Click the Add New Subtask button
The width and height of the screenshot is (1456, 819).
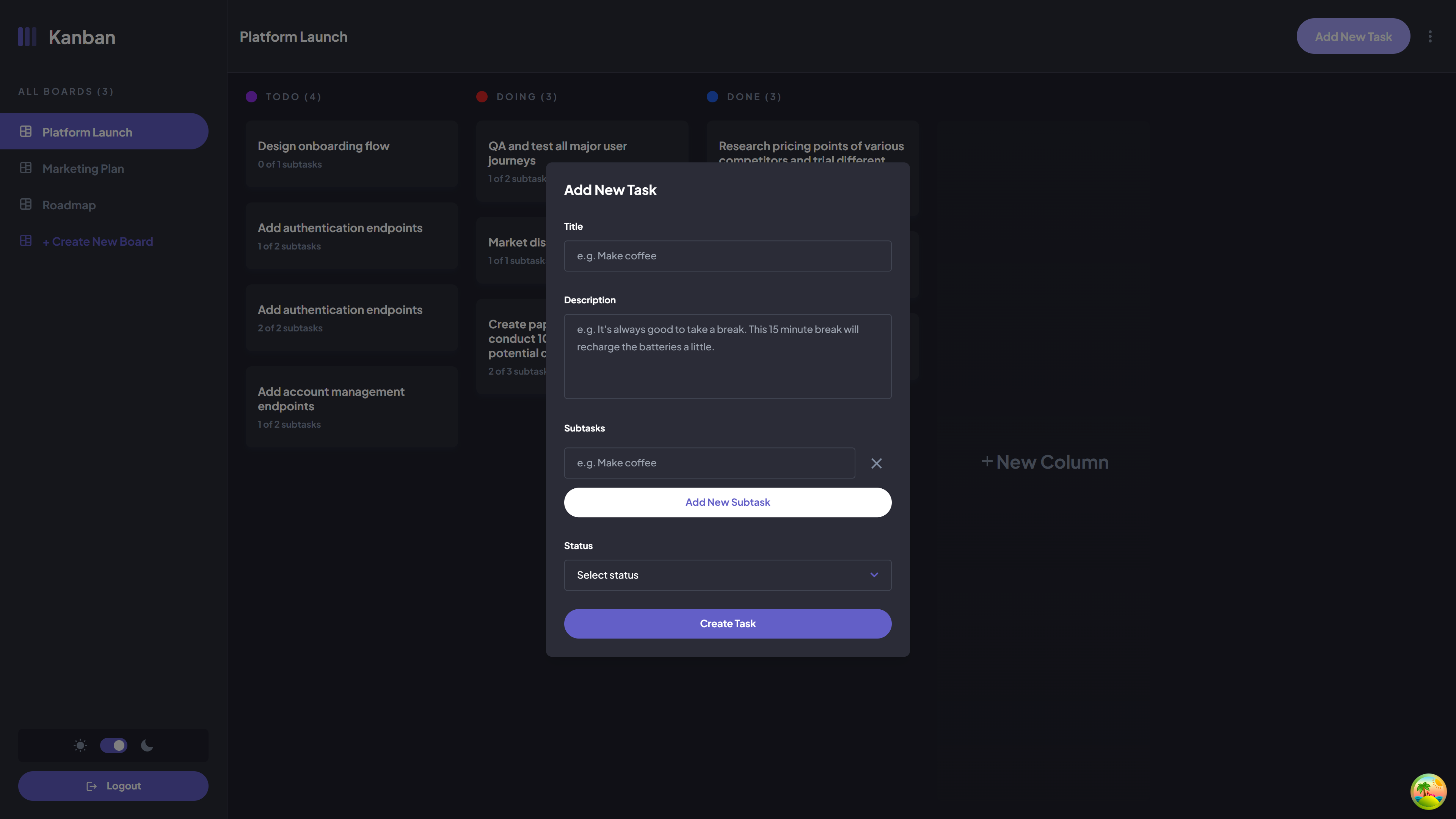tap(728, 502)
